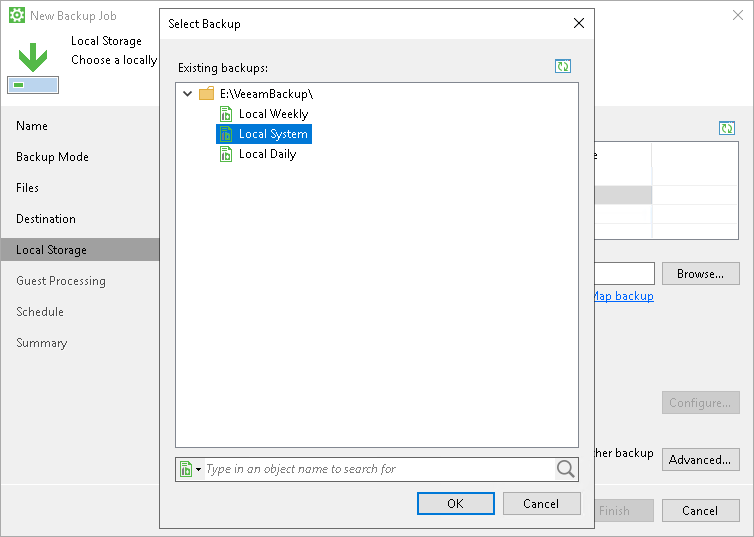Cancel the Select Backup dialog

coord(541,503)
